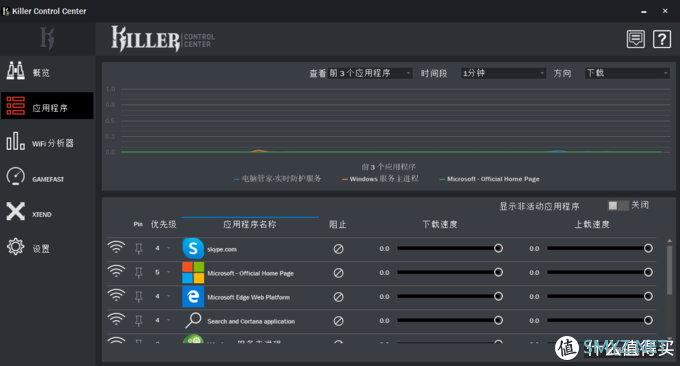The width and height of the screenshot is (680, 366).
Task: Open the 概览 overview binoculars icon
Action: [x=16, y=71]
